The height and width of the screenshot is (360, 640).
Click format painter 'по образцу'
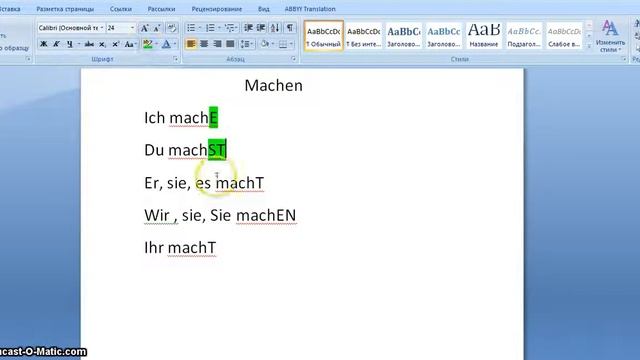point(15,48)
